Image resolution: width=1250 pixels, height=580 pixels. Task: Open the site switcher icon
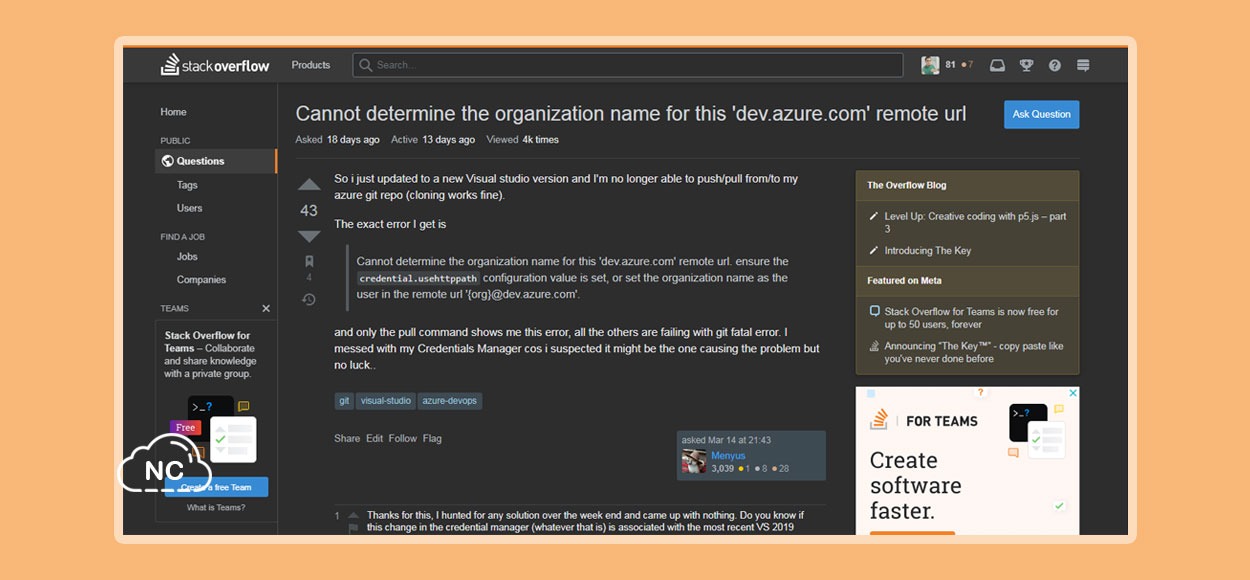[x=1083, y=65]
